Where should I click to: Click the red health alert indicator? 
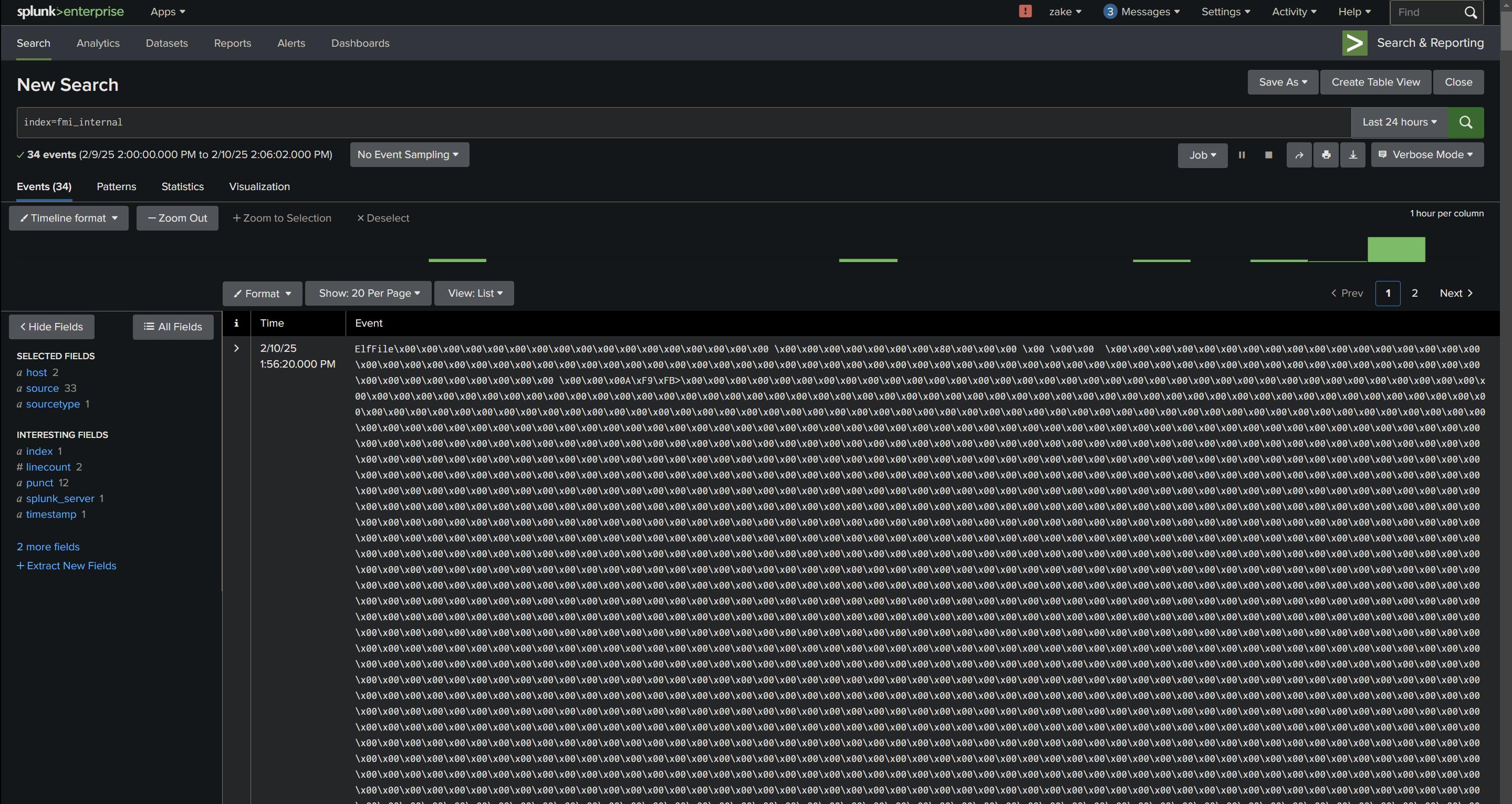pyautogui.click(x=1025, y=11)
